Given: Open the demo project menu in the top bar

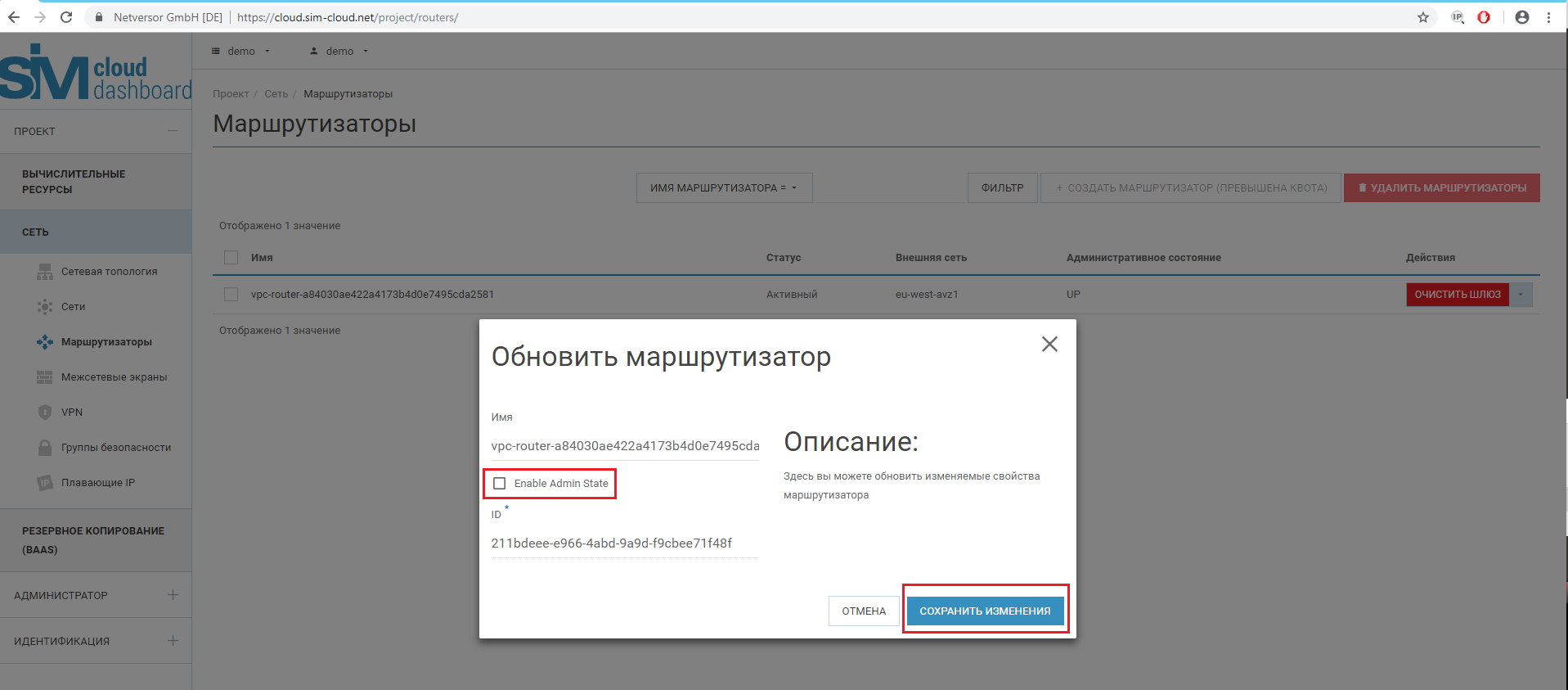Looking at the screenshot, I should point(241,52).
